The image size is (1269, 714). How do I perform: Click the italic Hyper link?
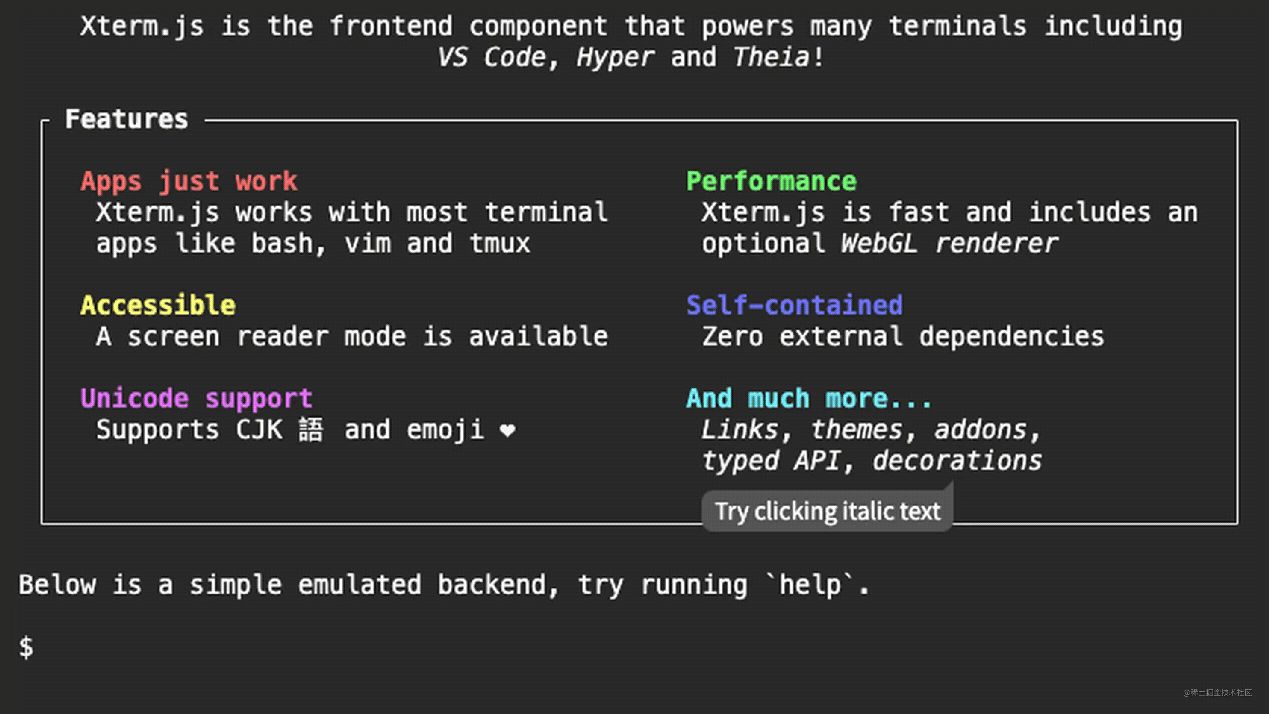[614, 57]
